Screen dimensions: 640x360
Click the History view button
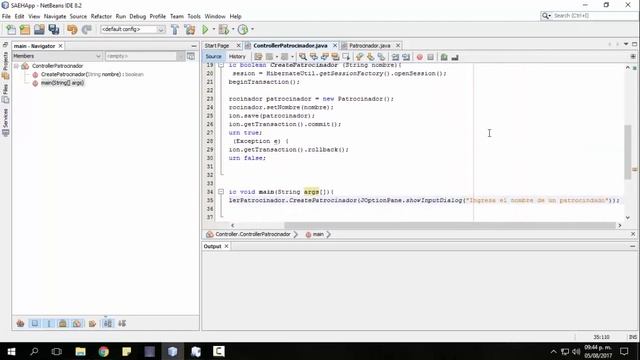237,57
